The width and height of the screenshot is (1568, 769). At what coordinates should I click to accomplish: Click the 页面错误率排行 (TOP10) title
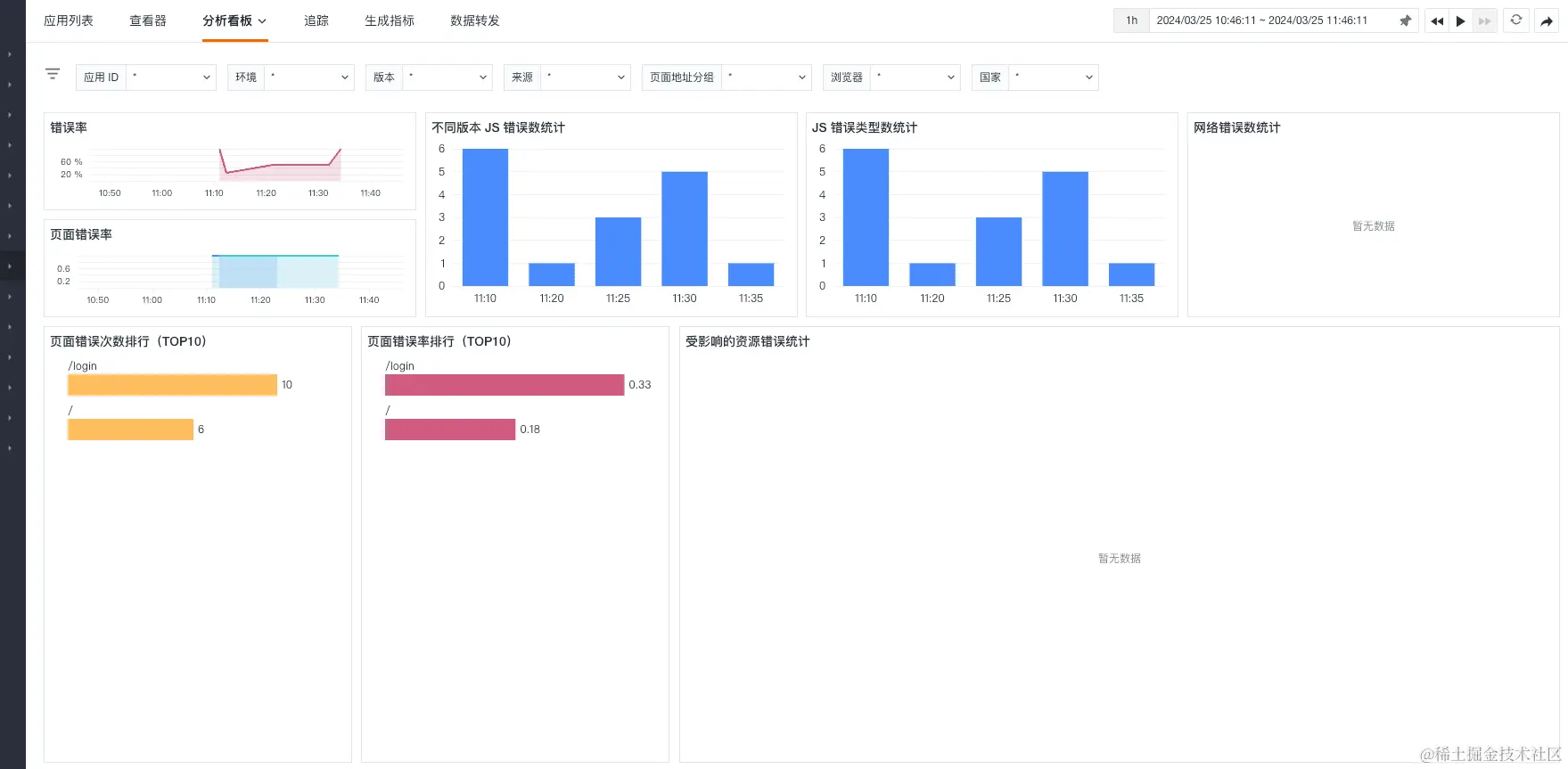439,341
